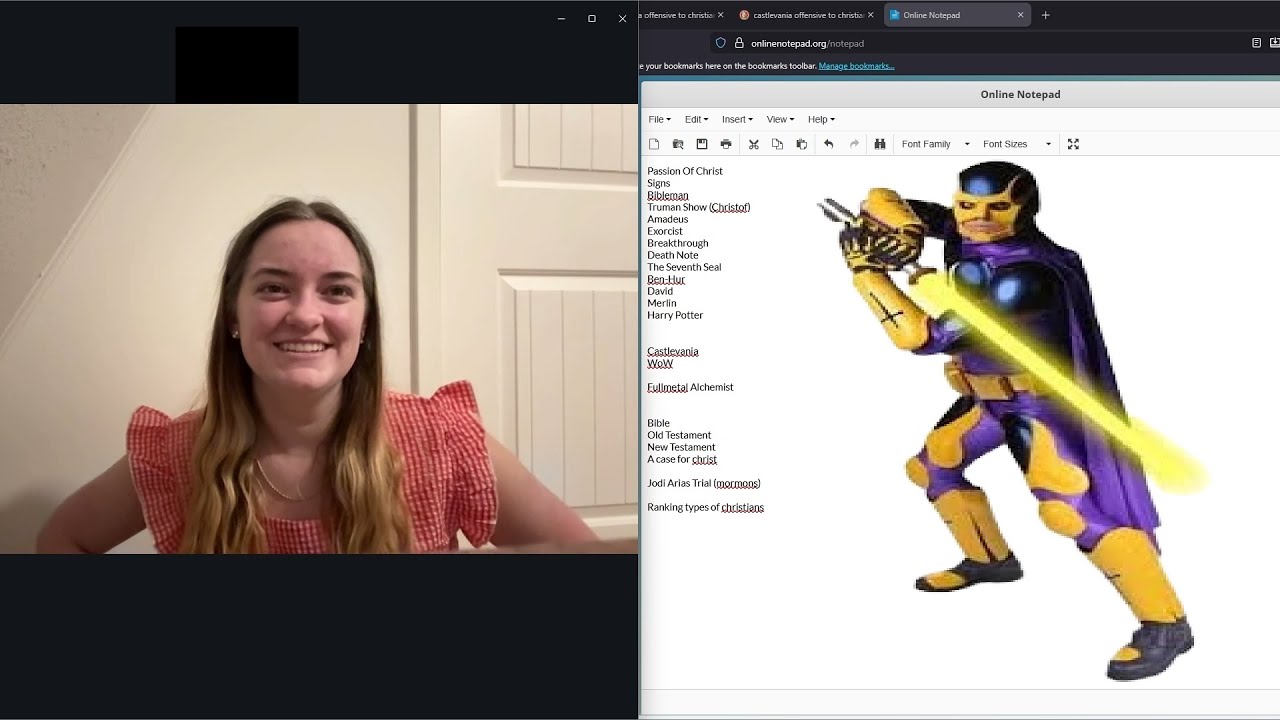
Task: Maximize the video call window
Action: 591,18
